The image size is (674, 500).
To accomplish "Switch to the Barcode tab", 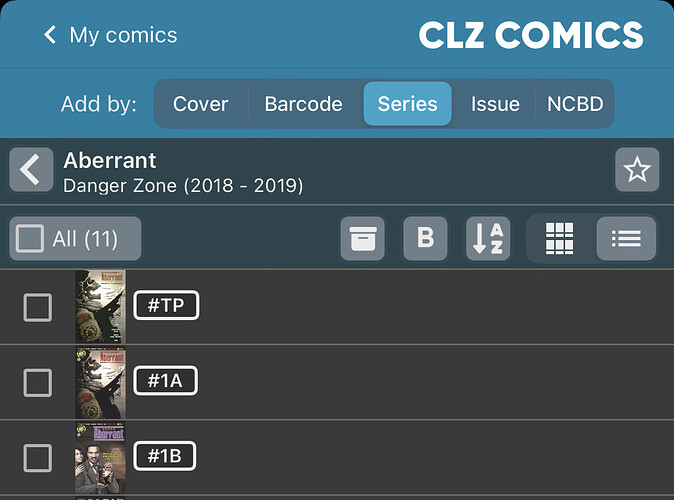I will [x=303, y=104].
